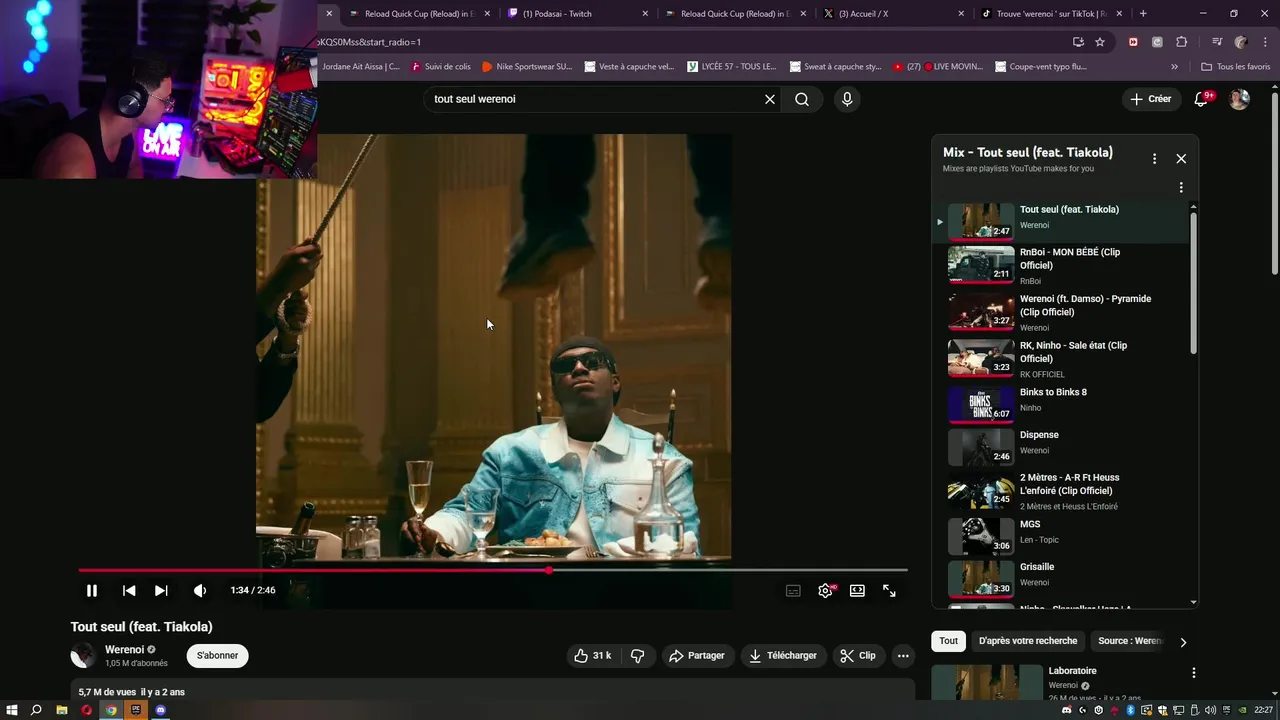Open Werenoi channel avatar

tap(83, 656)
